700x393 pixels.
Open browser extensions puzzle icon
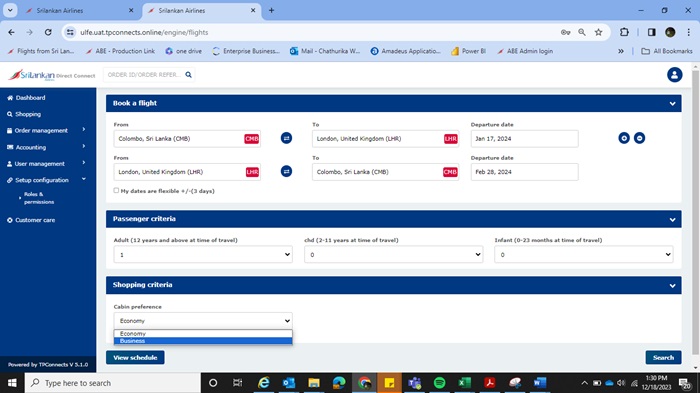point(624,32)
